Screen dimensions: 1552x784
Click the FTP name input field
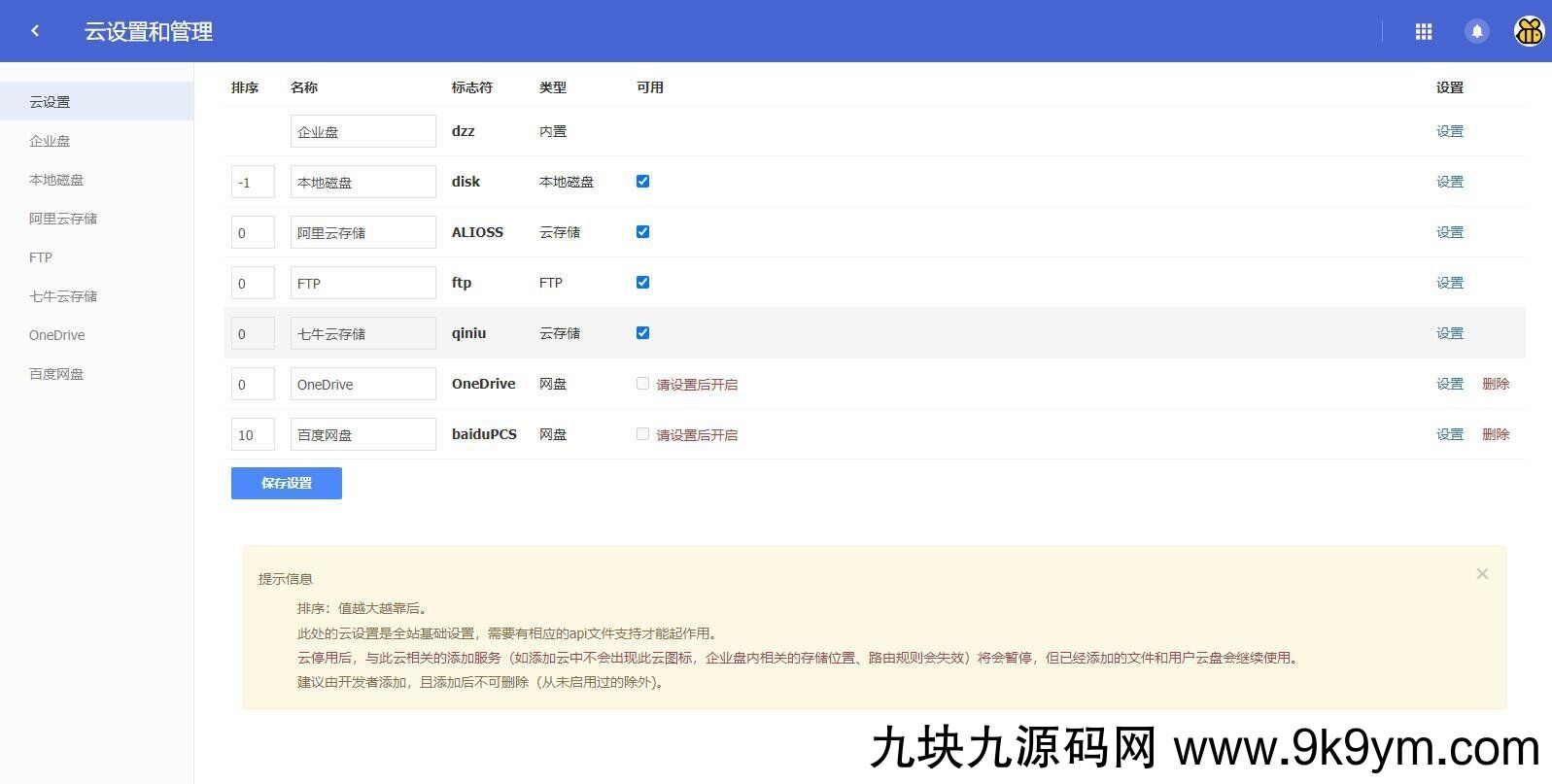coord(362,283)
